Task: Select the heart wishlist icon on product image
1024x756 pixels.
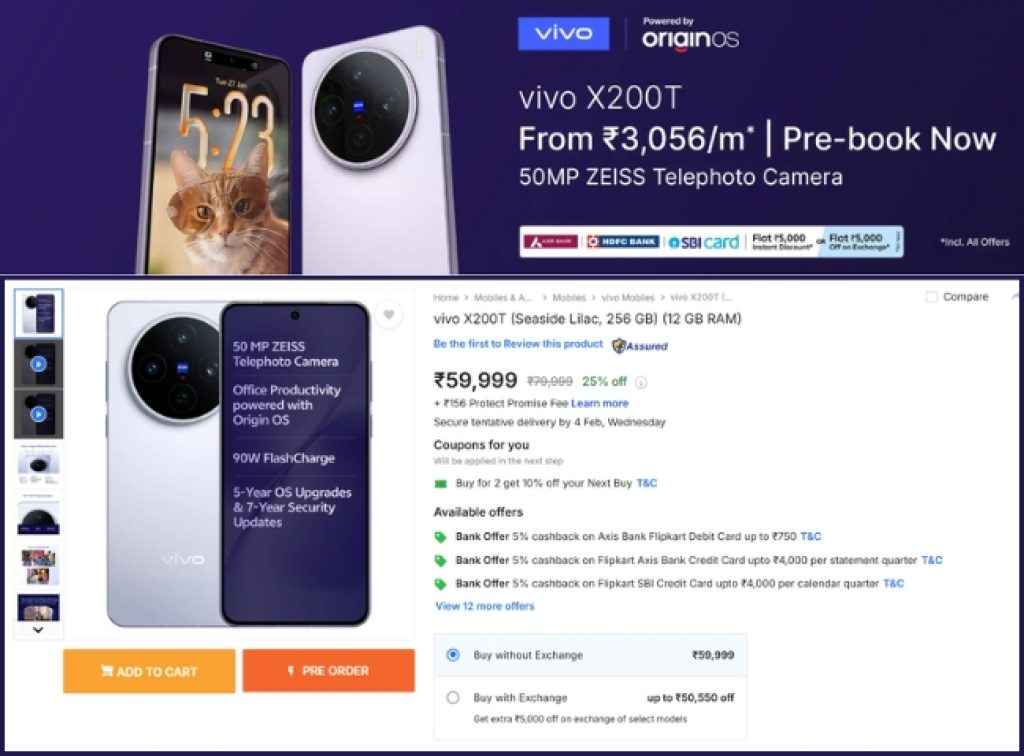Action: pos(390,314)
